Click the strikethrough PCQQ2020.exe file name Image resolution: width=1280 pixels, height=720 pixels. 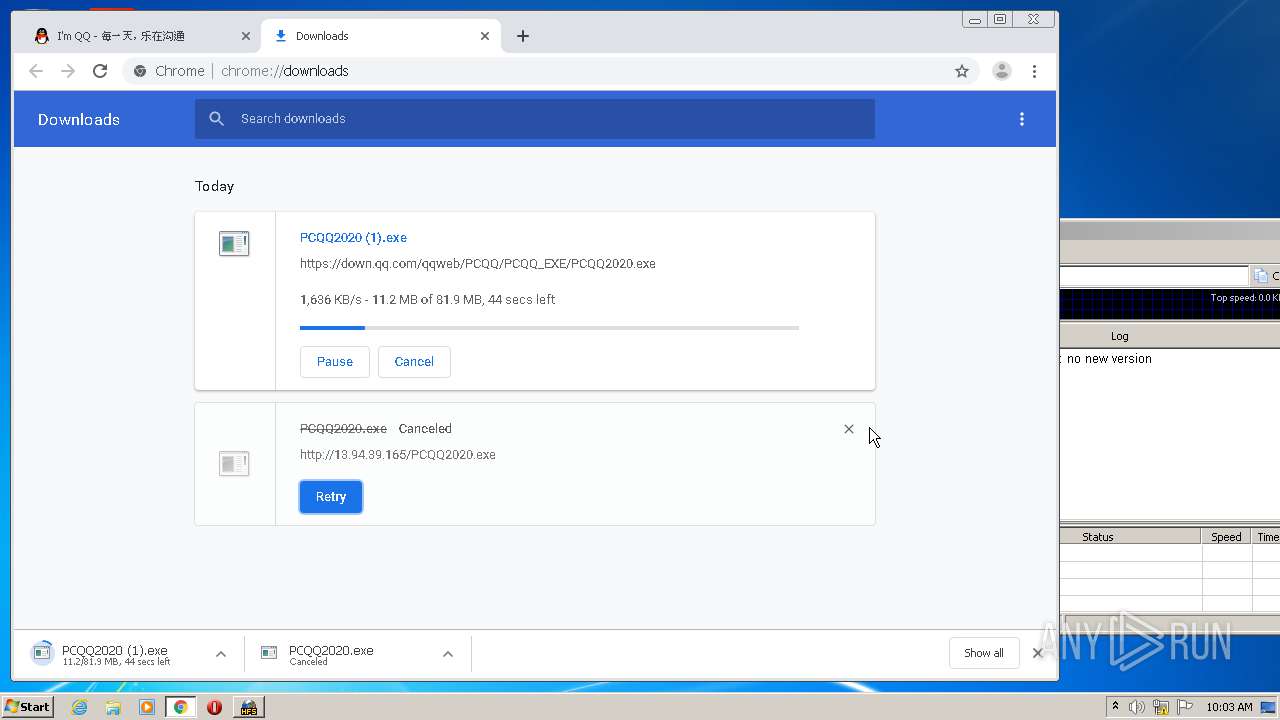point(343,429)
